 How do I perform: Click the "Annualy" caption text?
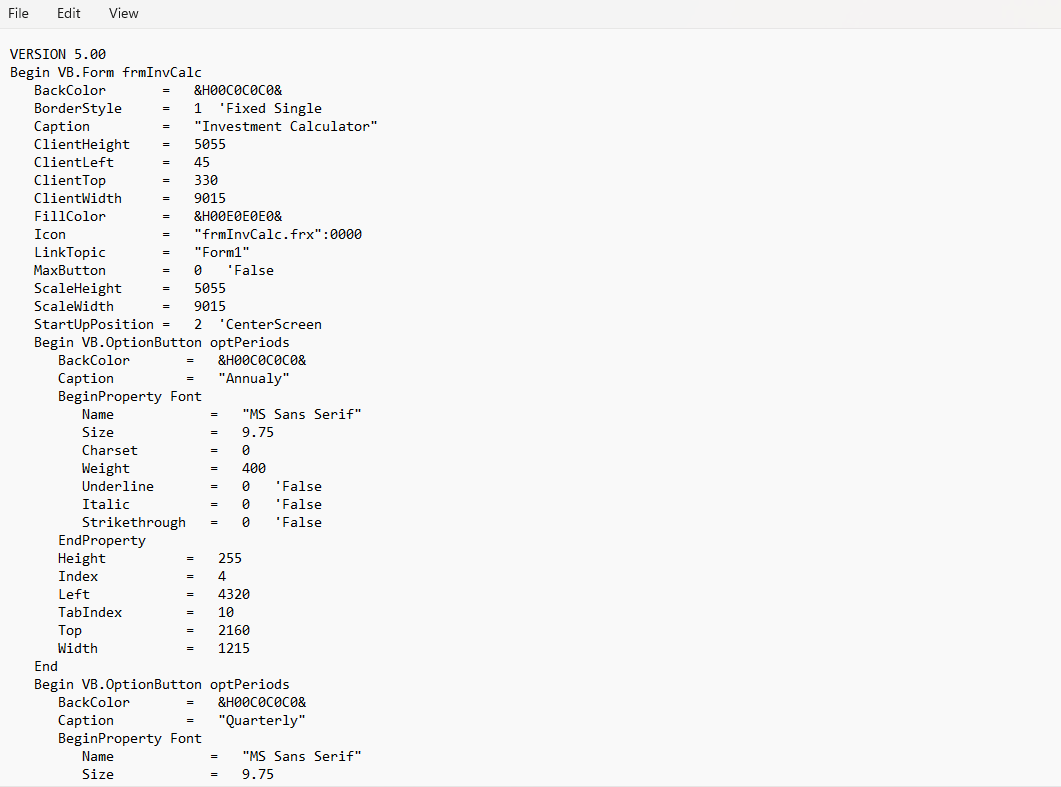pos(254,378)
